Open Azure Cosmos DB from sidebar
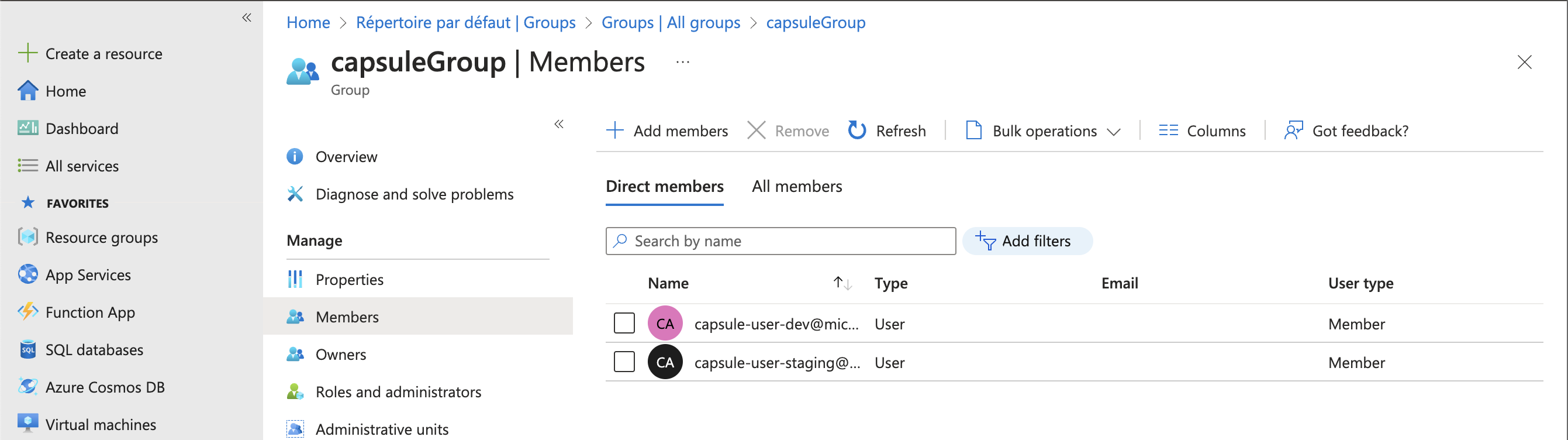This screenshot has width=1568, height=440. click(x=105, y=387)
